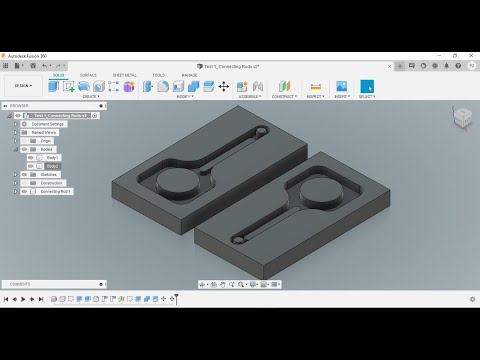This screenshot has width=480, height=360.
Task: Expand the Construction folder
Action: click(x=15, y=183)
